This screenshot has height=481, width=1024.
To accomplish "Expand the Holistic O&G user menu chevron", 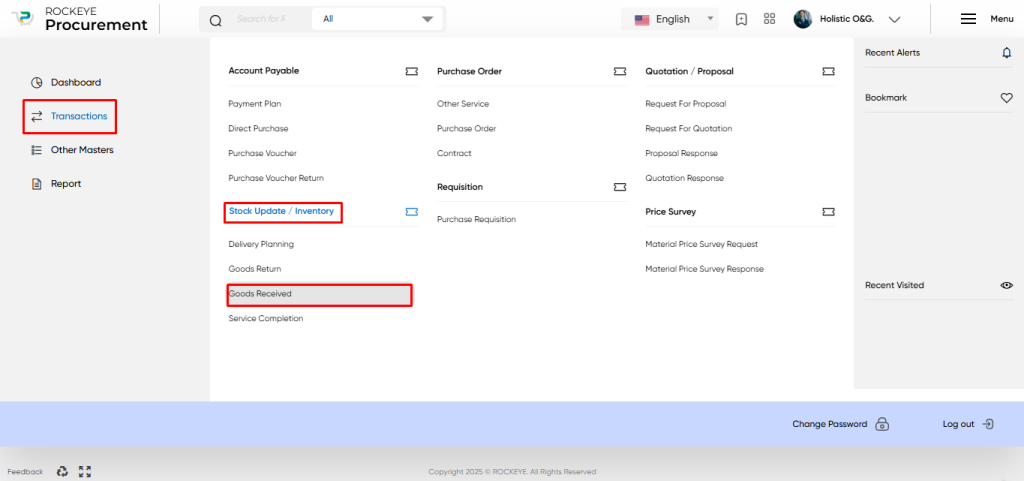I will point(895,20).
